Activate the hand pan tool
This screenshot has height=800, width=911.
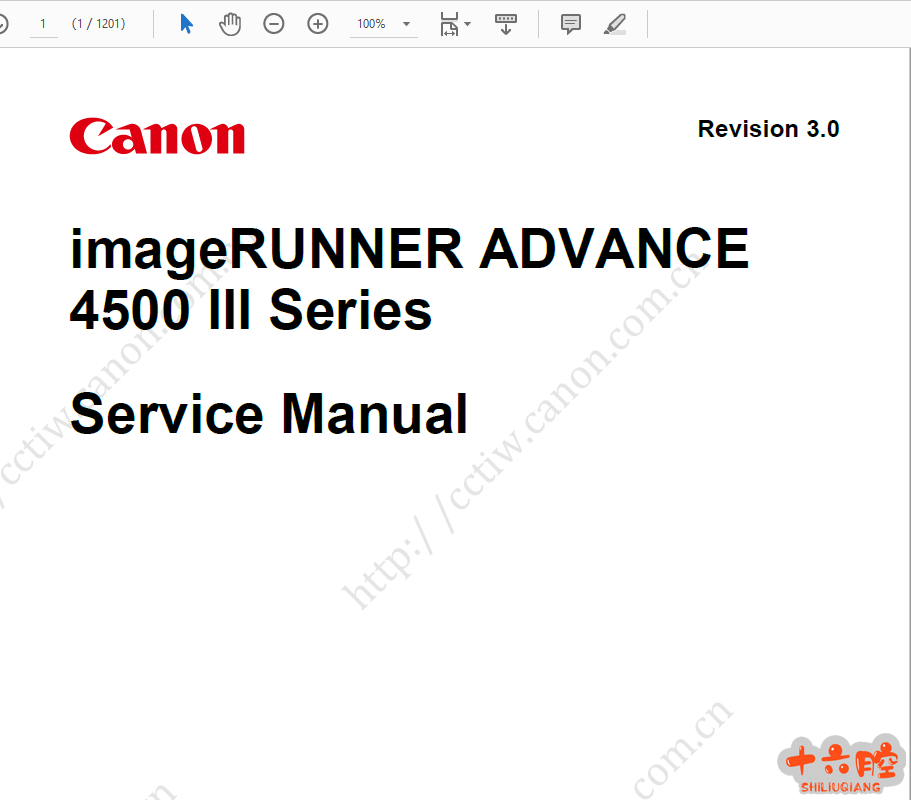click(x=230, y=24)
